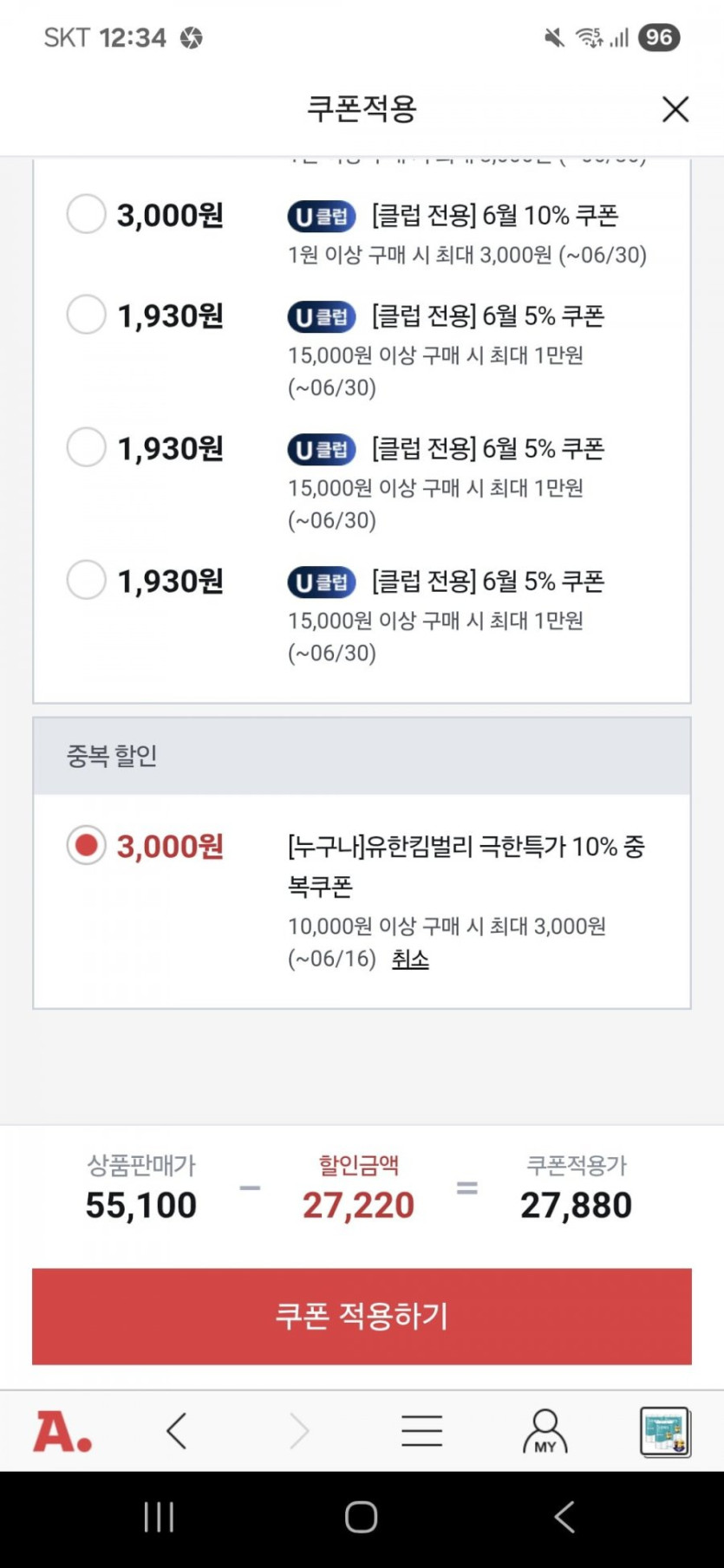
Task: Open the MY account icon
Action: (x=545, y=1431)
